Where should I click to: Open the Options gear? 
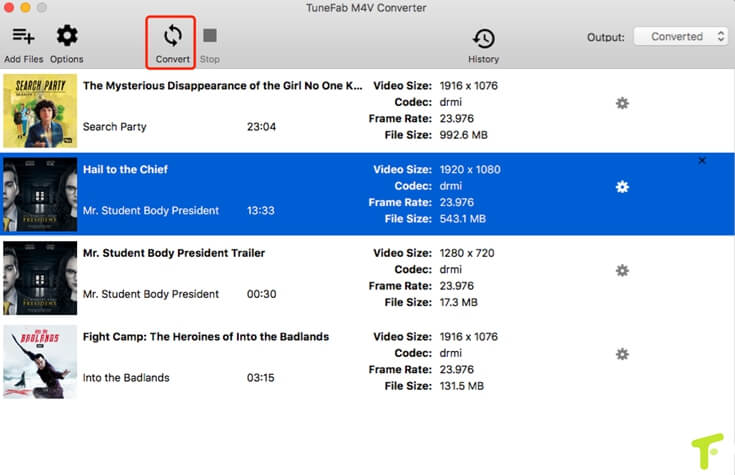67,36
